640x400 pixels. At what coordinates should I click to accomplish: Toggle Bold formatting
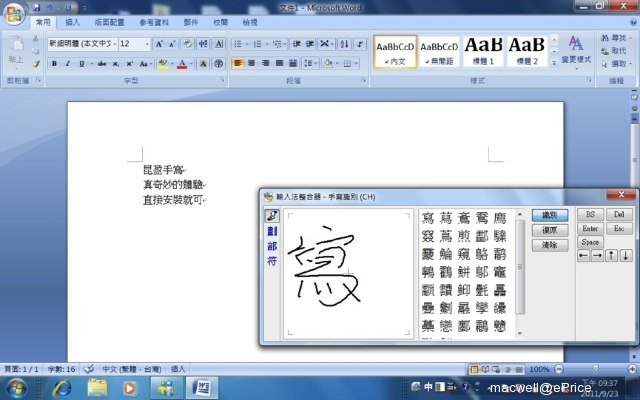point(54,64)
